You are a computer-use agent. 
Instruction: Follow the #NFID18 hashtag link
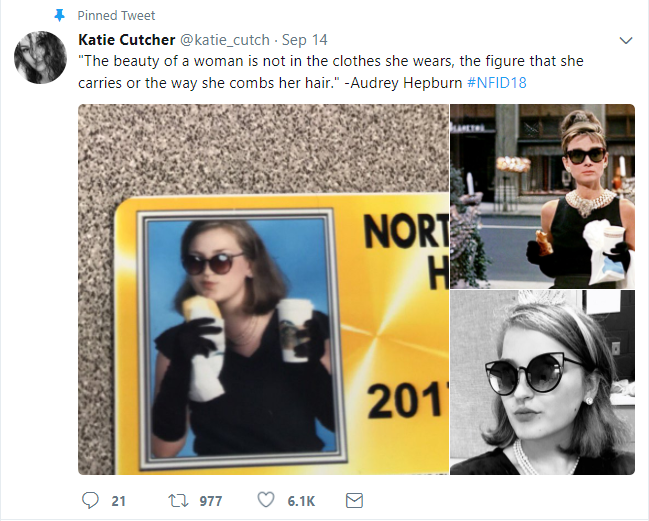(x=496, y=81)
